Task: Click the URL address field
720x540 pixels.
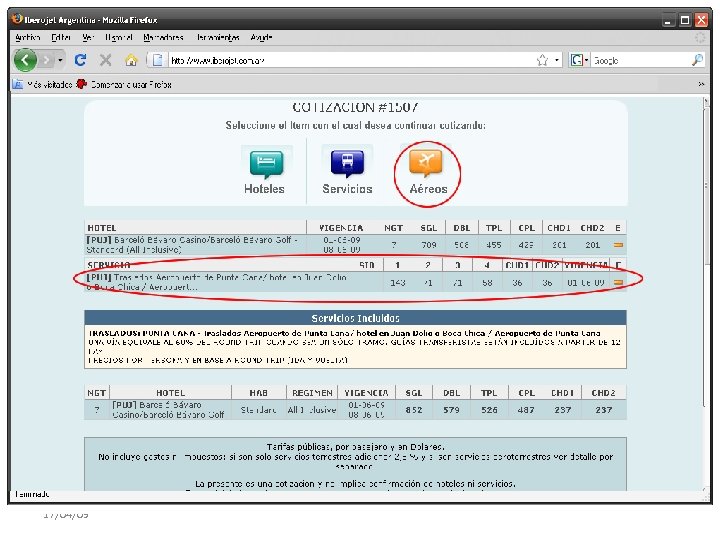Action: [x=351, y=60]
